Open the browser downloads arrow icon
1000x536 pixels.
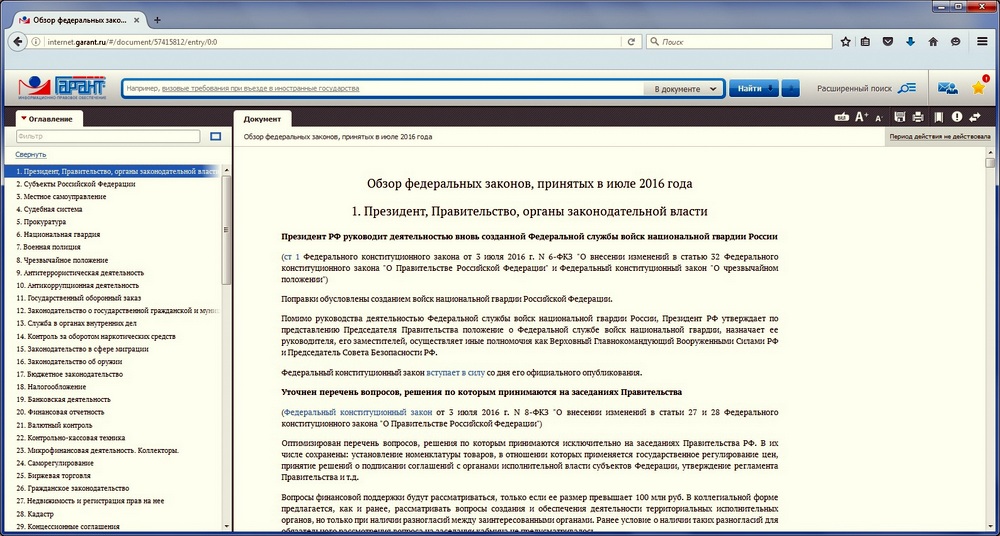pyautogui.click(x=910, y=41)
